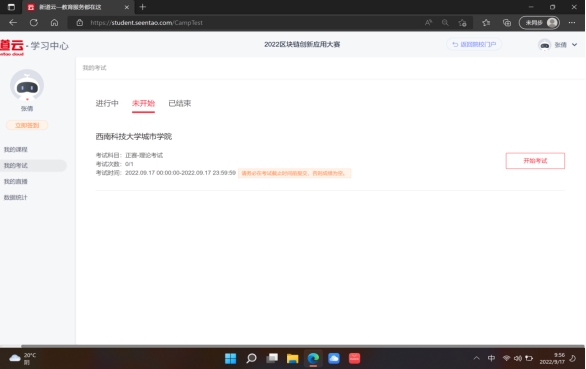This screenshot has width=586, height=369.
Task: Open the zoom magnifier in address bar
Action: (x=445, y=22)
